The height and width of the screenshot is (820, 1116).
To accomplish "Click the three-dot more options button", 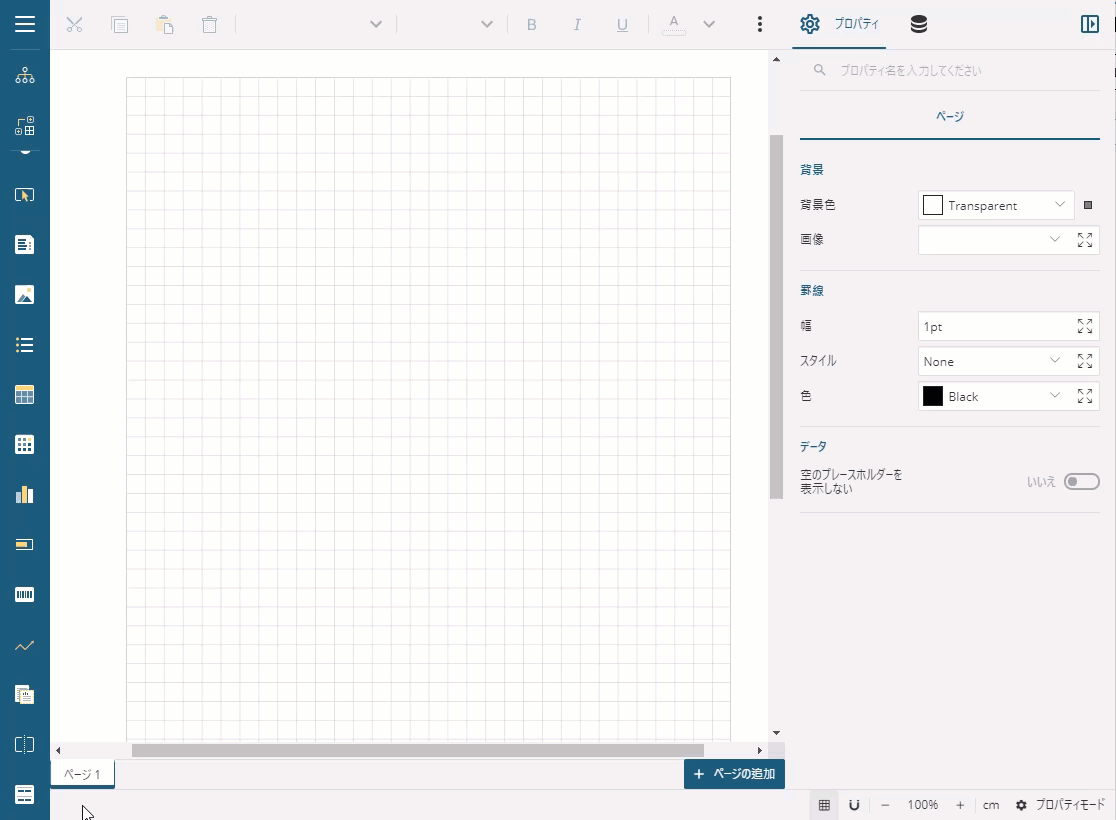I will [760, 25].
